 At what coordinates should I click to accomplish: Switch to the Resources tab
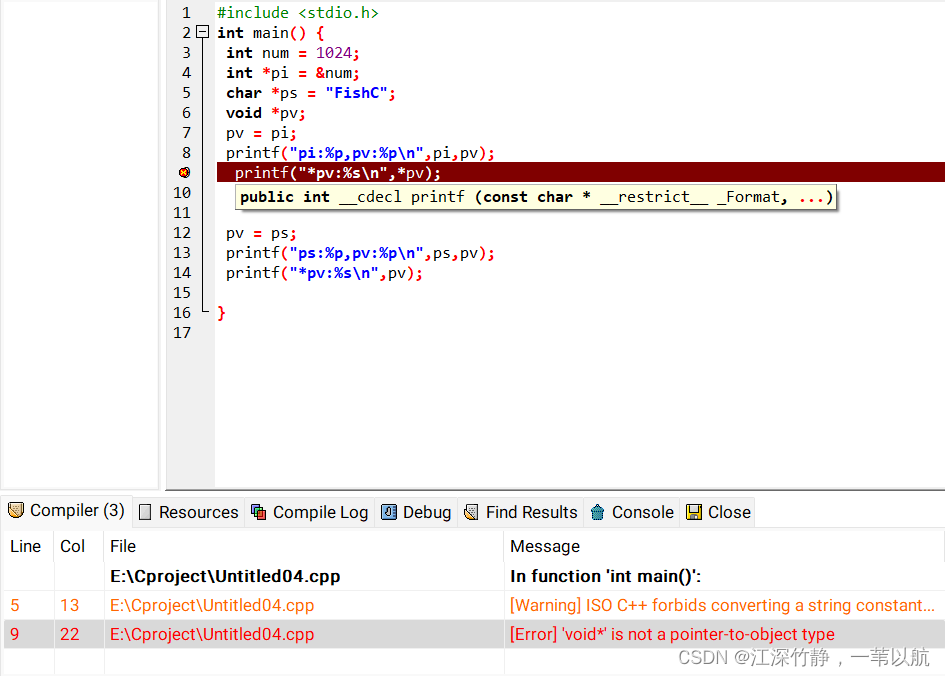188,512
